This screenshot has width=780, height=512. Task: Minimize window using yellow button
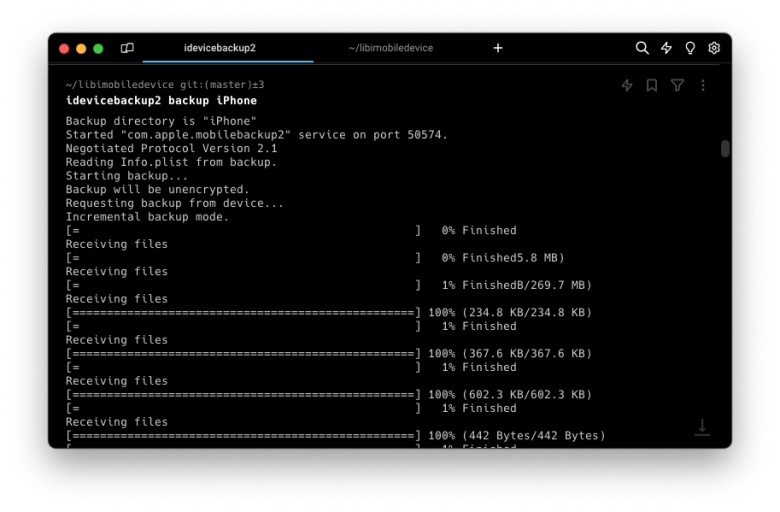tap(81, 48)
